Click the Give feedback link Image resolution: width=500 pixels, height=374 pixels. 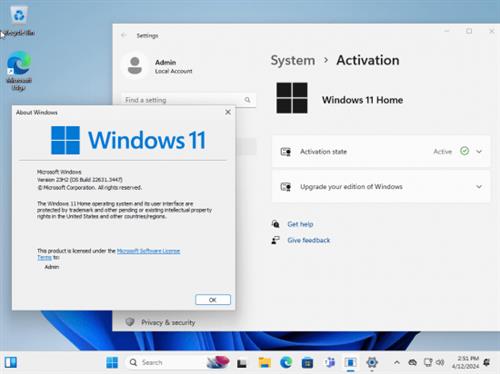pos(309,240)
